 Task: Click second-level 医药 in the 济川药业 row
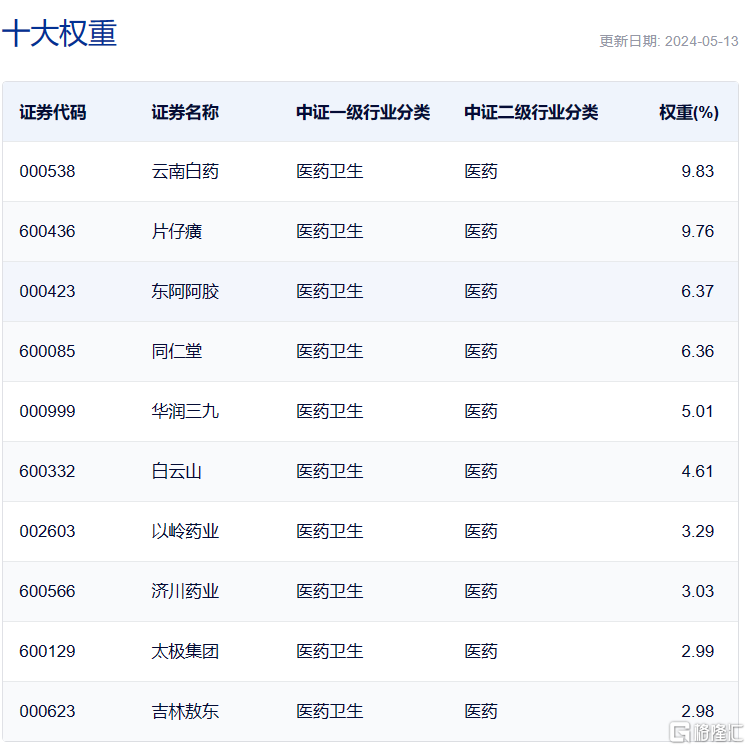pos(481,591)
